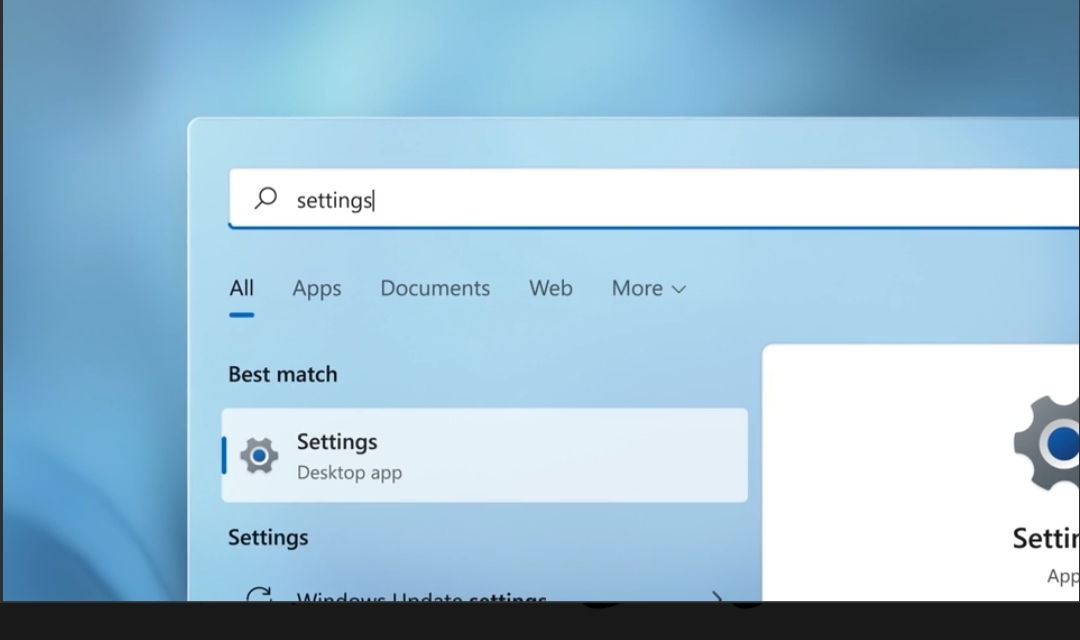
Task: Click the search box containing 'settings'
Action: pos(654,198)
